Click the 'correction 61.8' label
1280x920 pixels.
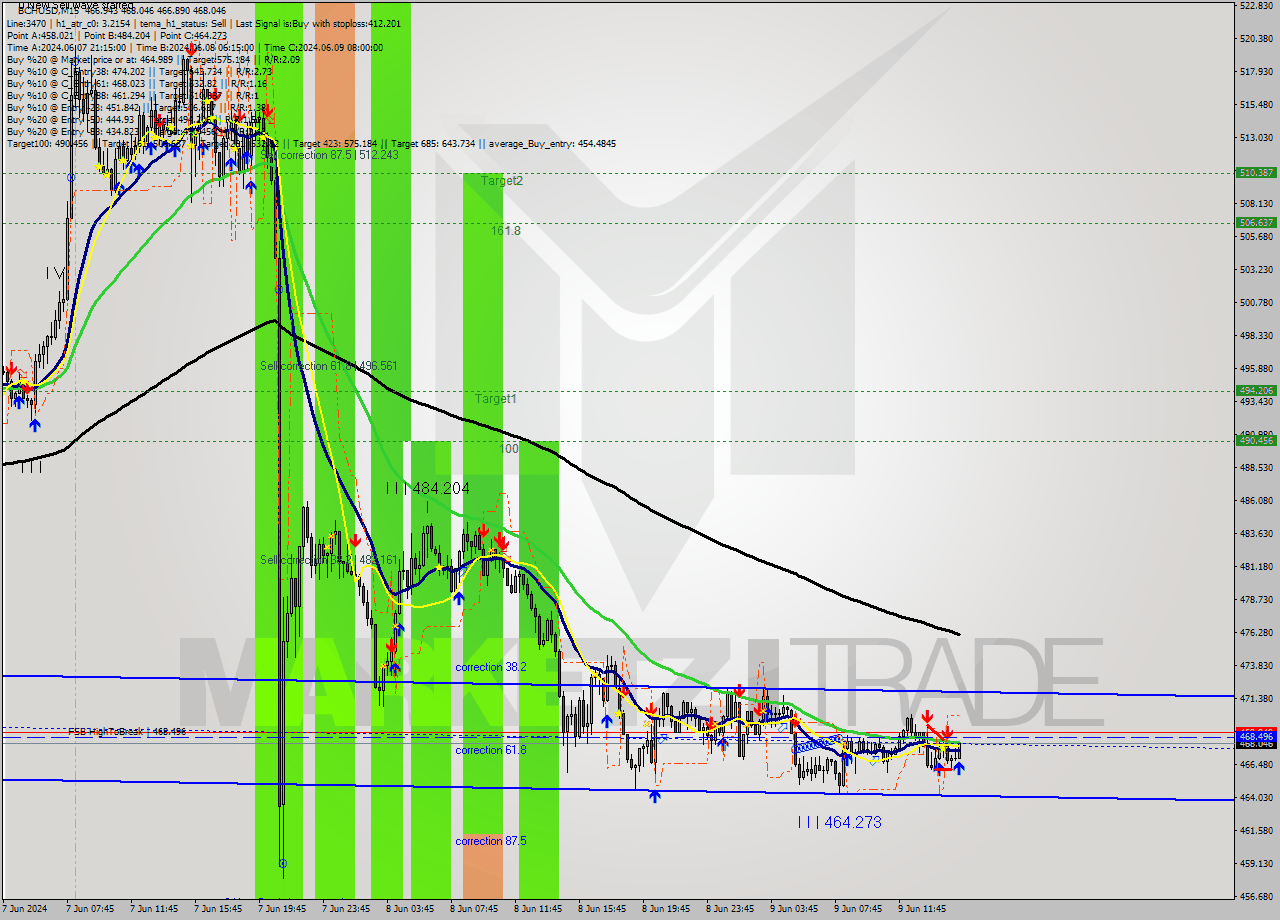(x=491, y=750)
